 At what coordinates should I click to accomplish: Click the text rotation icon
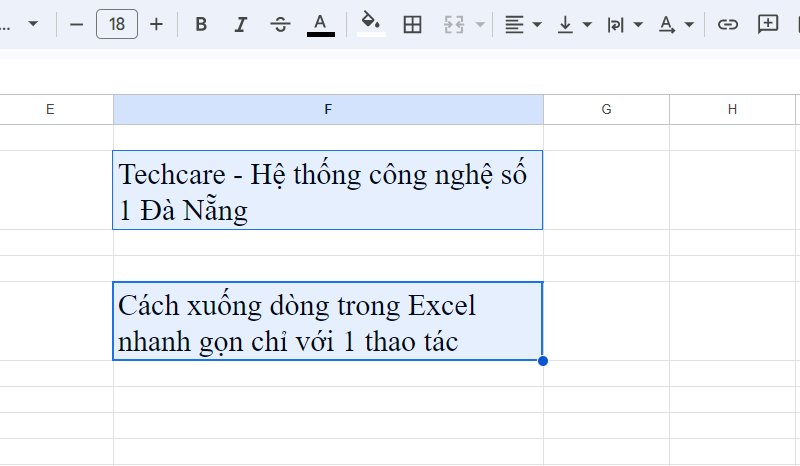[666, 24]
